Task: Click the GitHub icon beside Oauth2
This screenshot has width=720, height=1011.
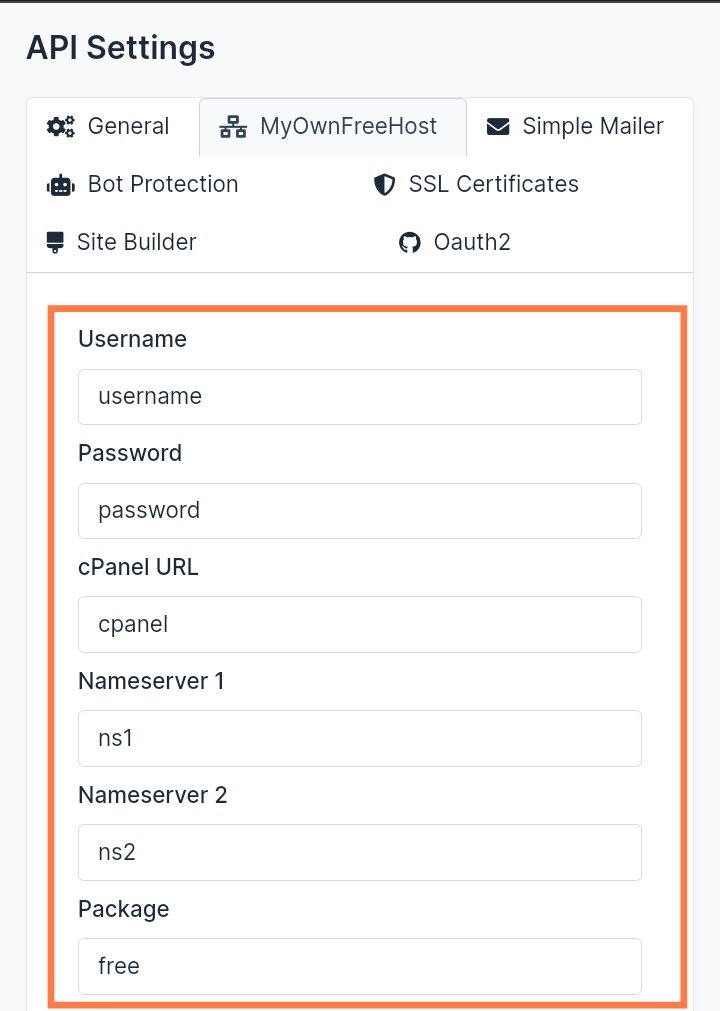Action: coord(409,242)
